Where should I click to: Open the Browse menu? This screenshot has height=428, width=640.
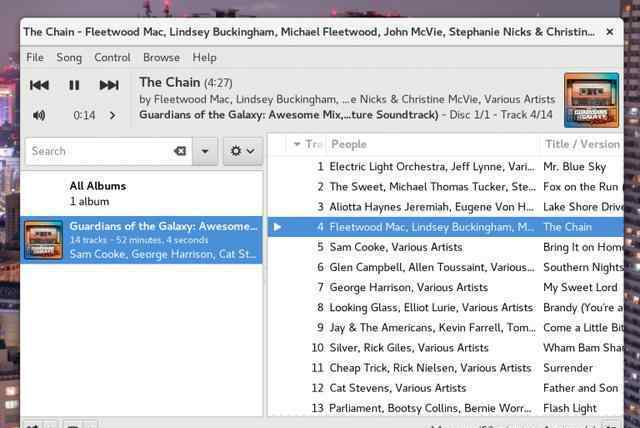pyautogui.click(x=161, y=58)
